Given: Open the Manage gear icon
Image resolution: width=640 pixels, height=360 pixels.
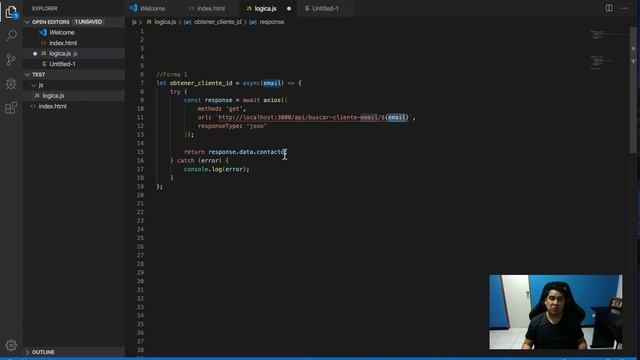Looking at the screenshot, I should (11, 345).
